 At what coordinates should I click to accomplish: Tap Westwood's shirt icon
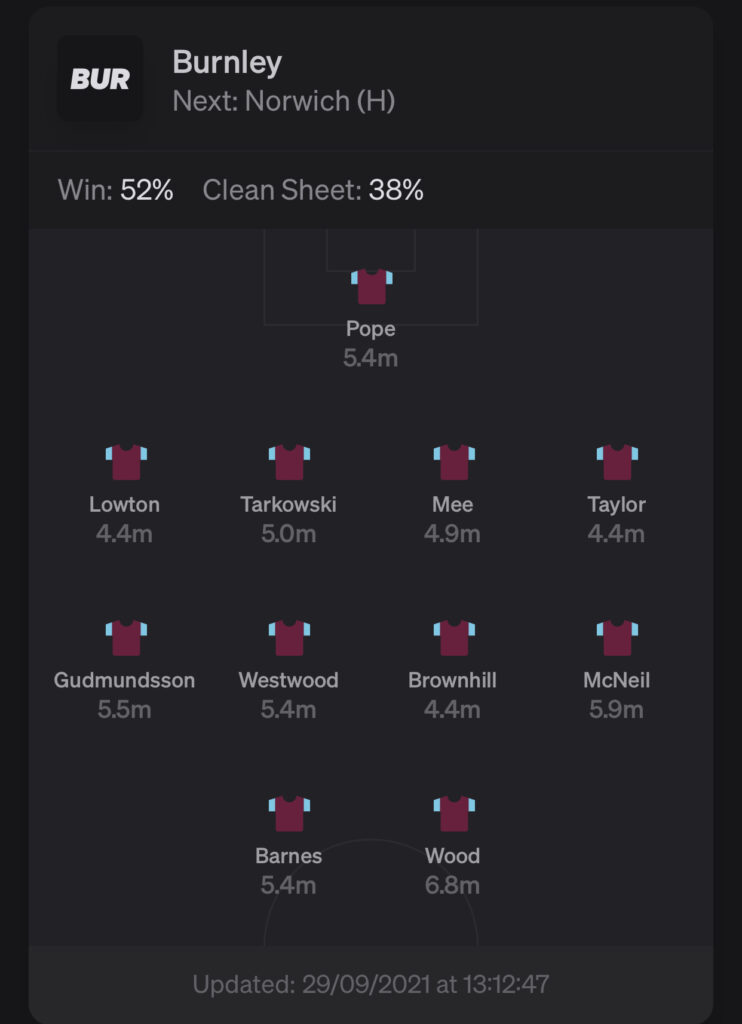289,638
